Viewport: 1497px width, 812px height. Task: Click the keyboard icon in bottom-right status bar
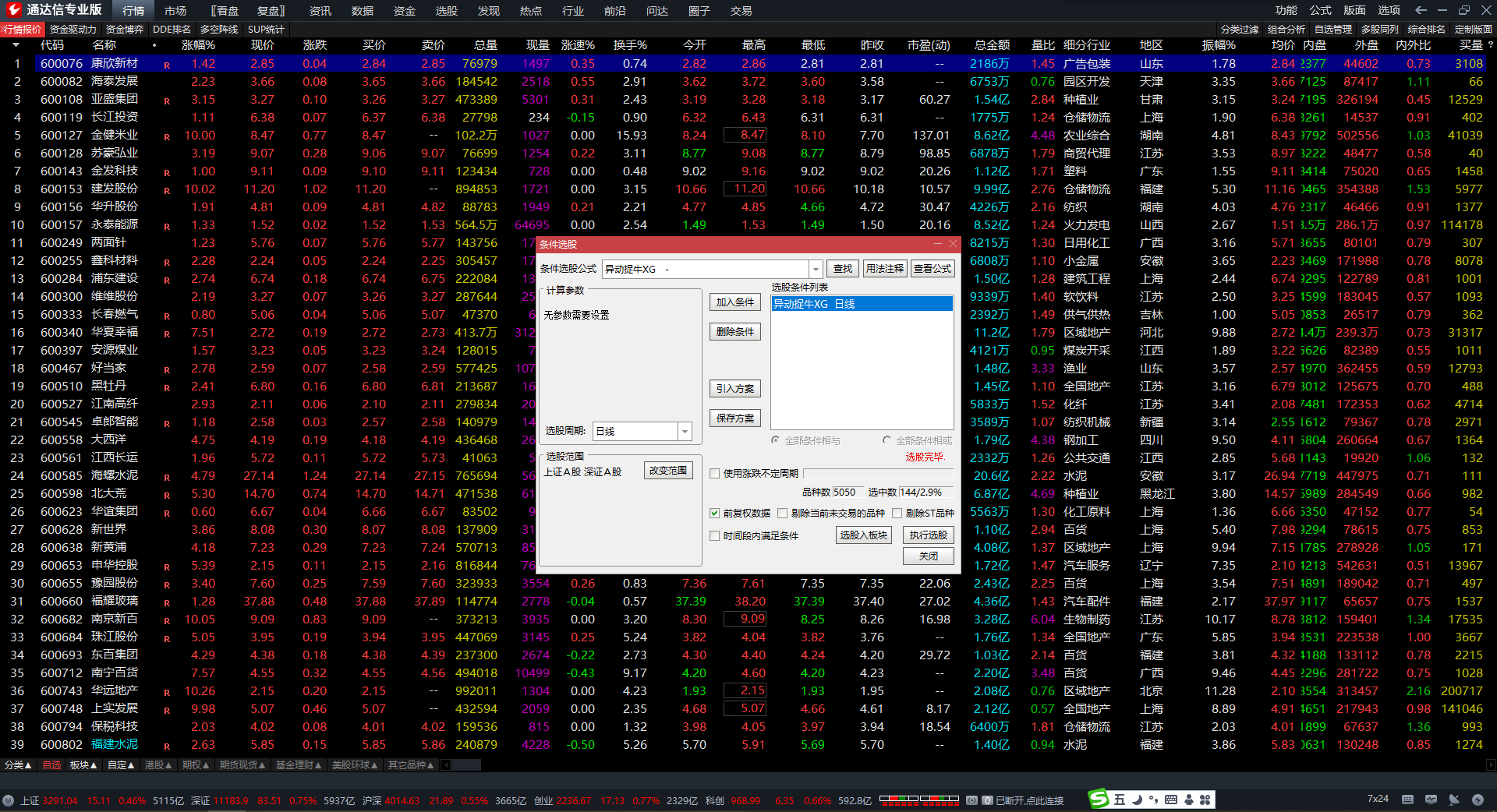point(1407,800)
